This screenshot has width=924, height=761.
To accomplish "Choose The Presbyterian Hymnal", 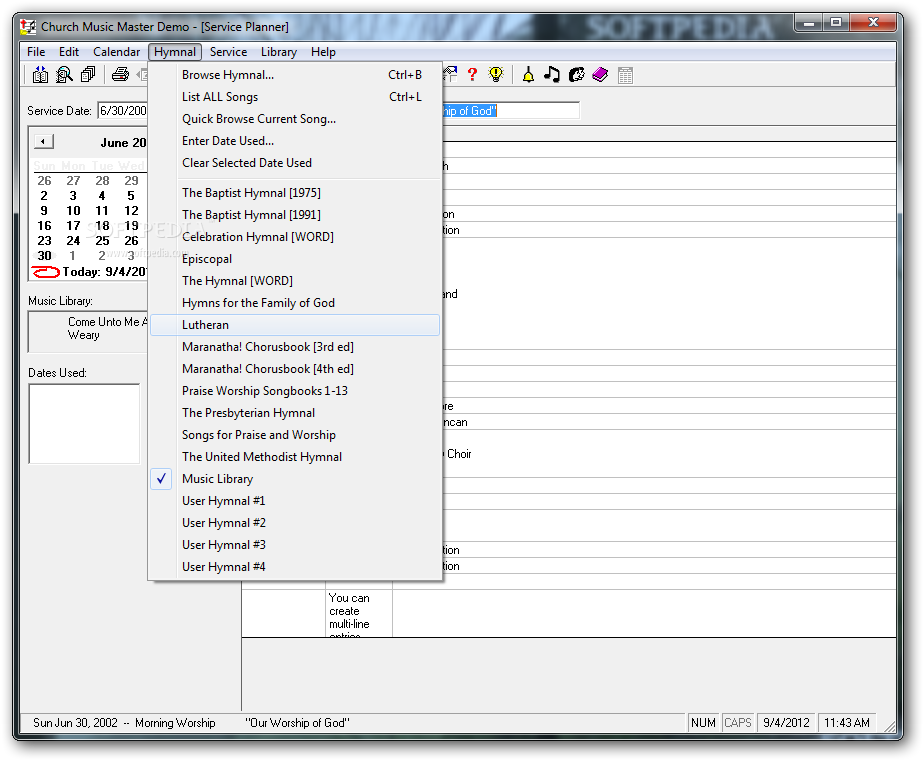I will coord(295,413).
